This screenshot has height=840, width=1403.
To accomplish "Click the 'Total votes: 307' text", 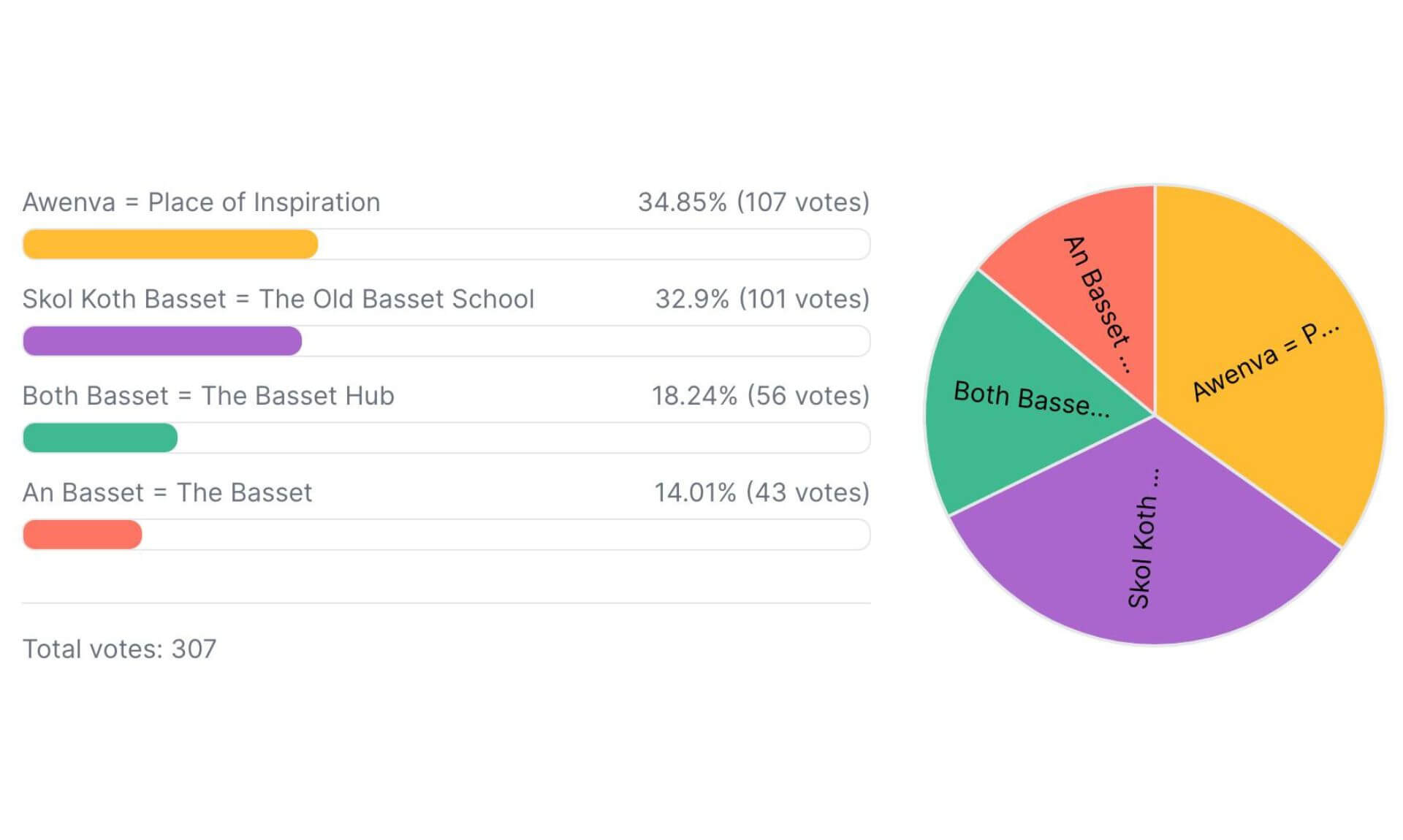I will [119, 649].
